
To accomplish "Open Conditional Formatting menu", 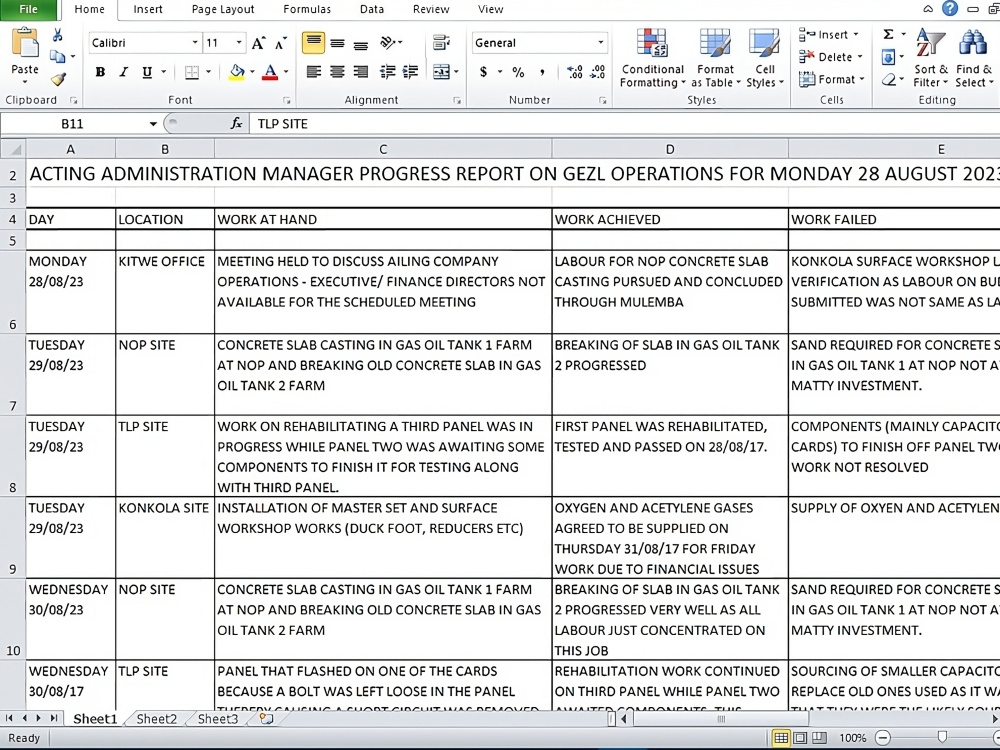I will [652, 58].
